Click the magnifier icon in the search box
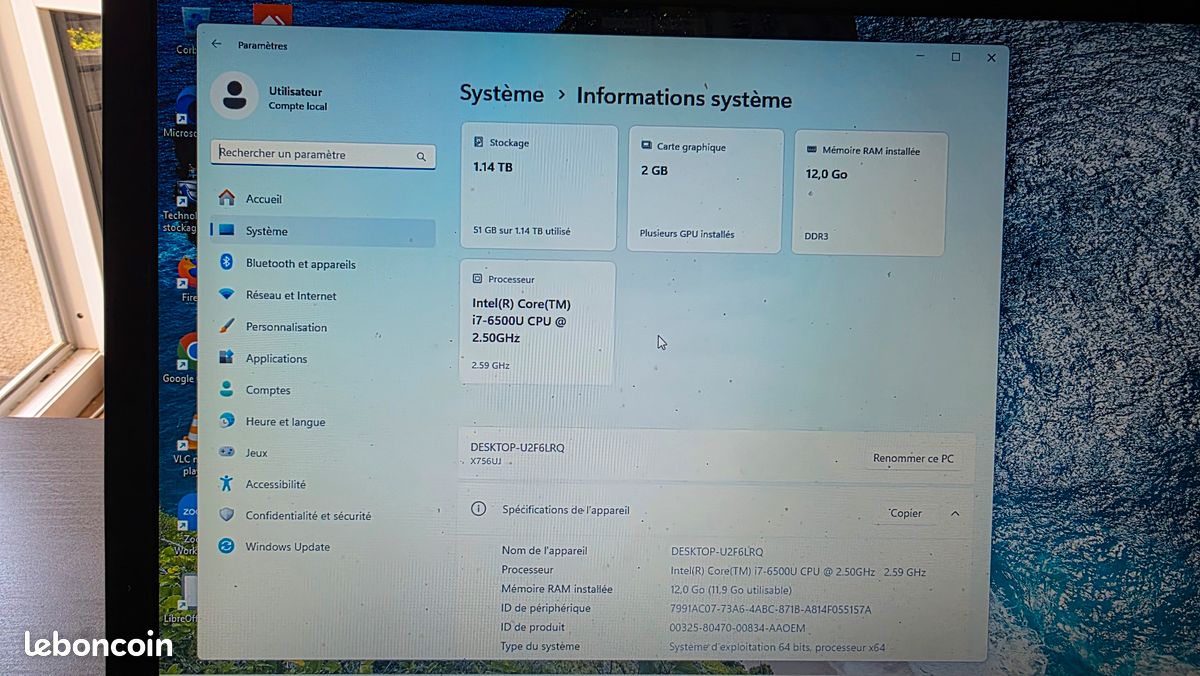The width and height of the screenshot is (1200, 676). (421, 157)
